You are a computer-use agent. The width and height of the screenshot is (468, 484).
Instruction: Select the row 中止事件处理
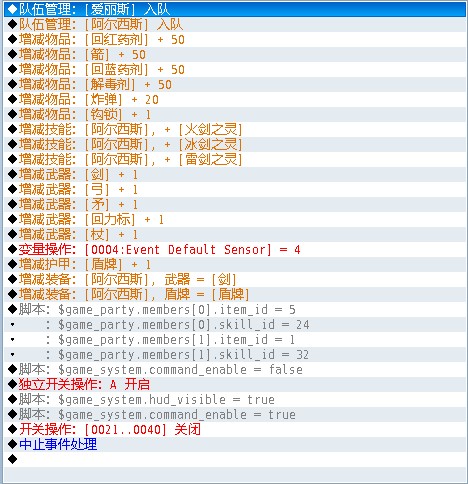[x=235, y=444]
